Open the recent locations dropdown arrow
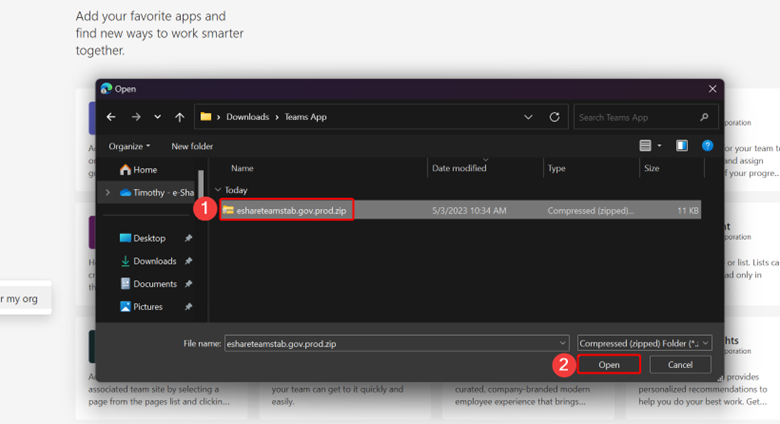The width and height of the screenshot is (780, 424). click(157, 117)
